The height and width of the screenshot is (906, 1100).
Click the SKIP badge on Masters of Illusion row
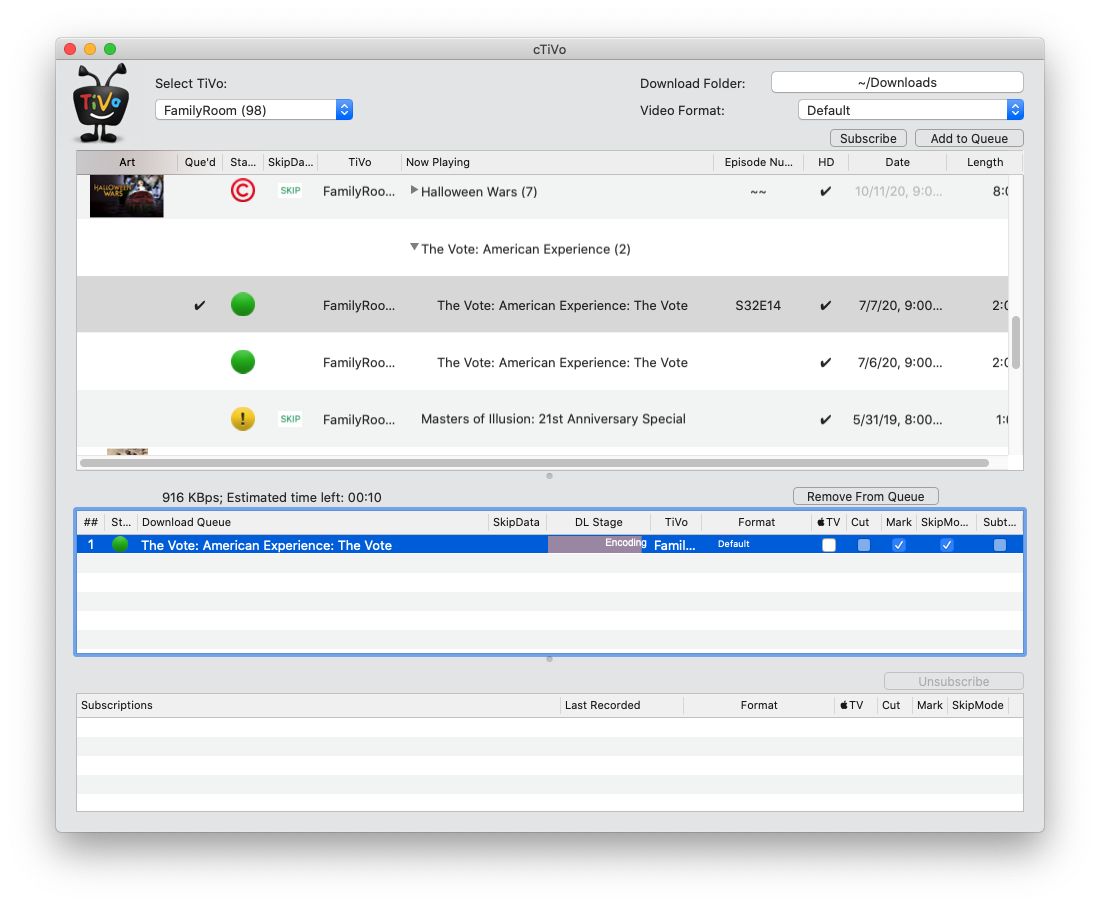[x=290, y=418]
